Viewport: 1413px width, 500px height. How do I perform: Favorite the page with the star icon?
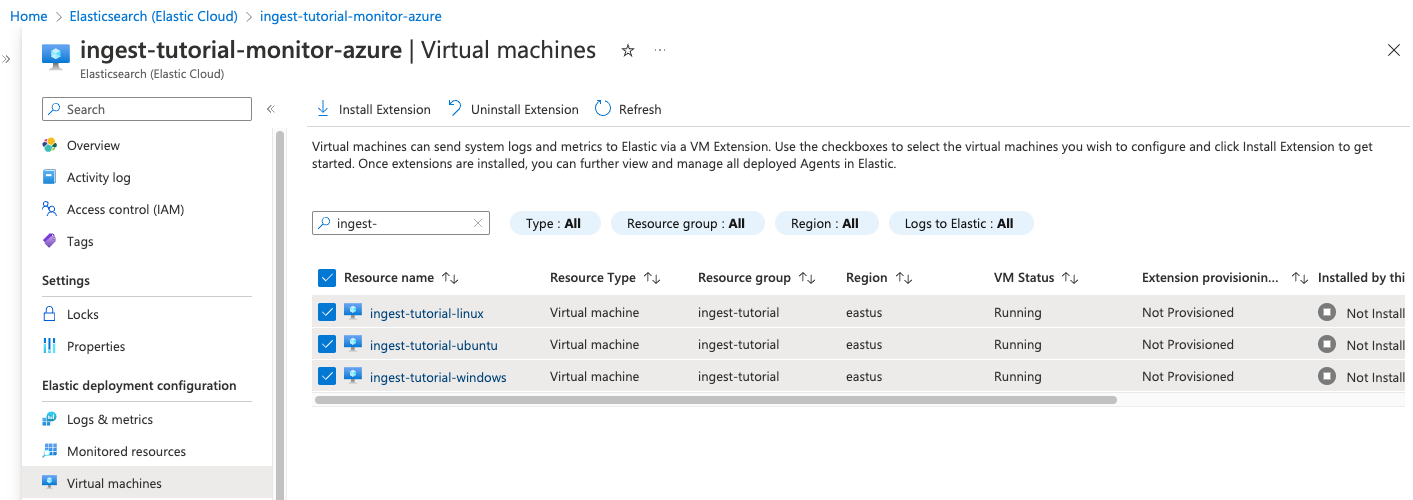pos(628,51)
